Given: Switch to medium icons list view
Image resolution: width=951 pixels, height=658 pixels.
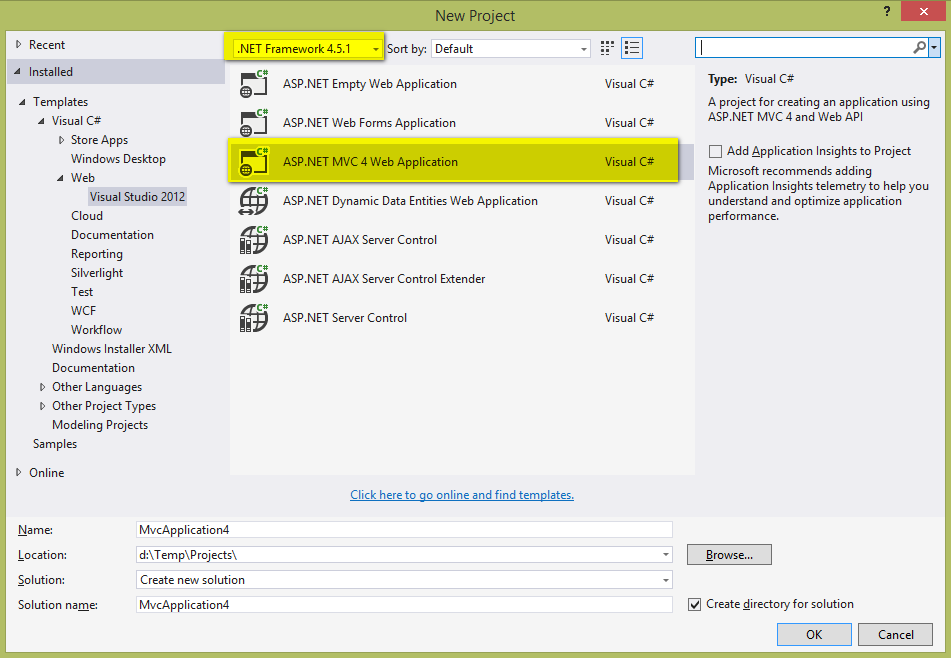Looking at the screenshot, I should click(632, 49).
